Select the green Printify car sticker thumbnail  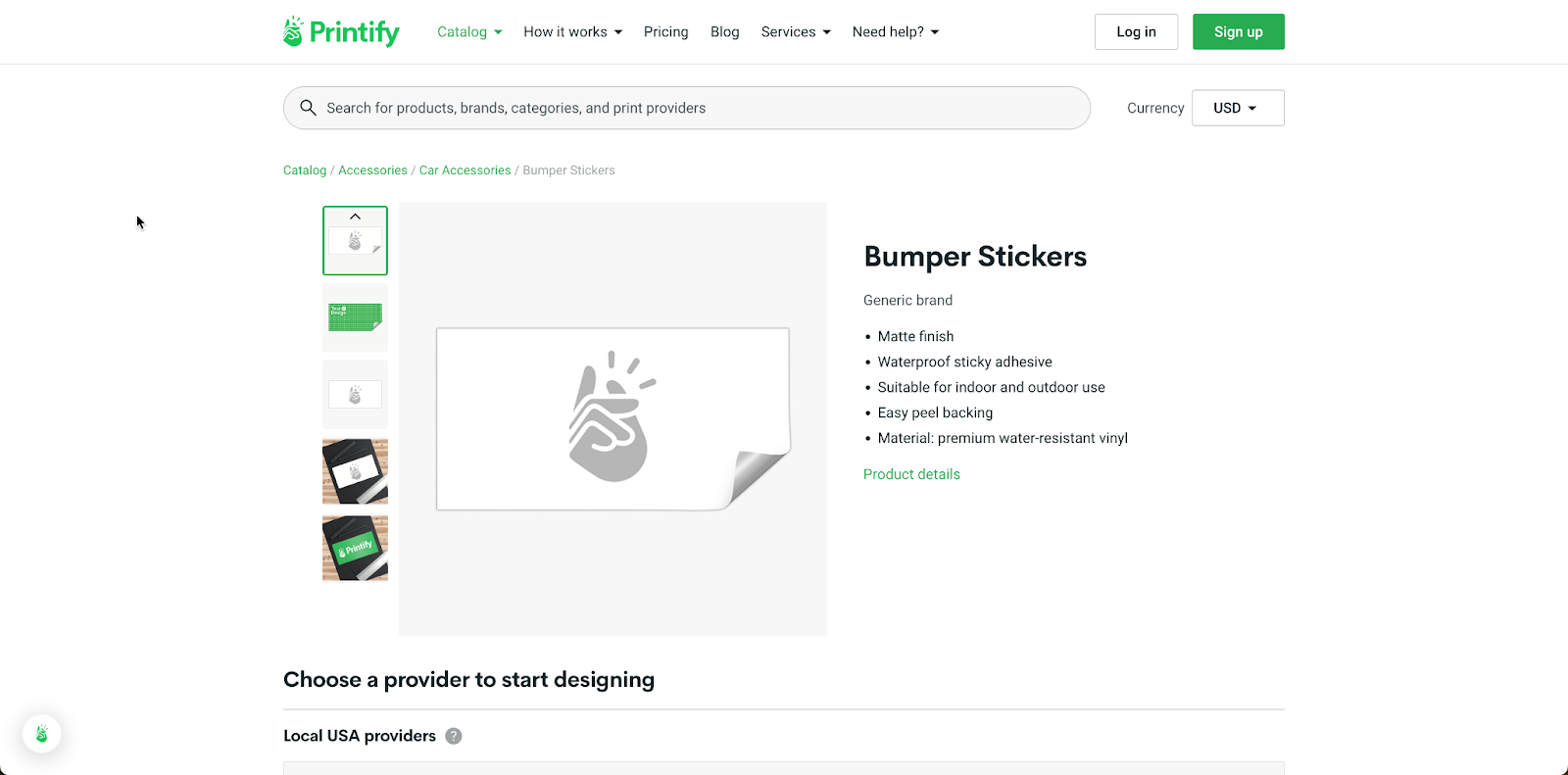(x=355, y=549)
